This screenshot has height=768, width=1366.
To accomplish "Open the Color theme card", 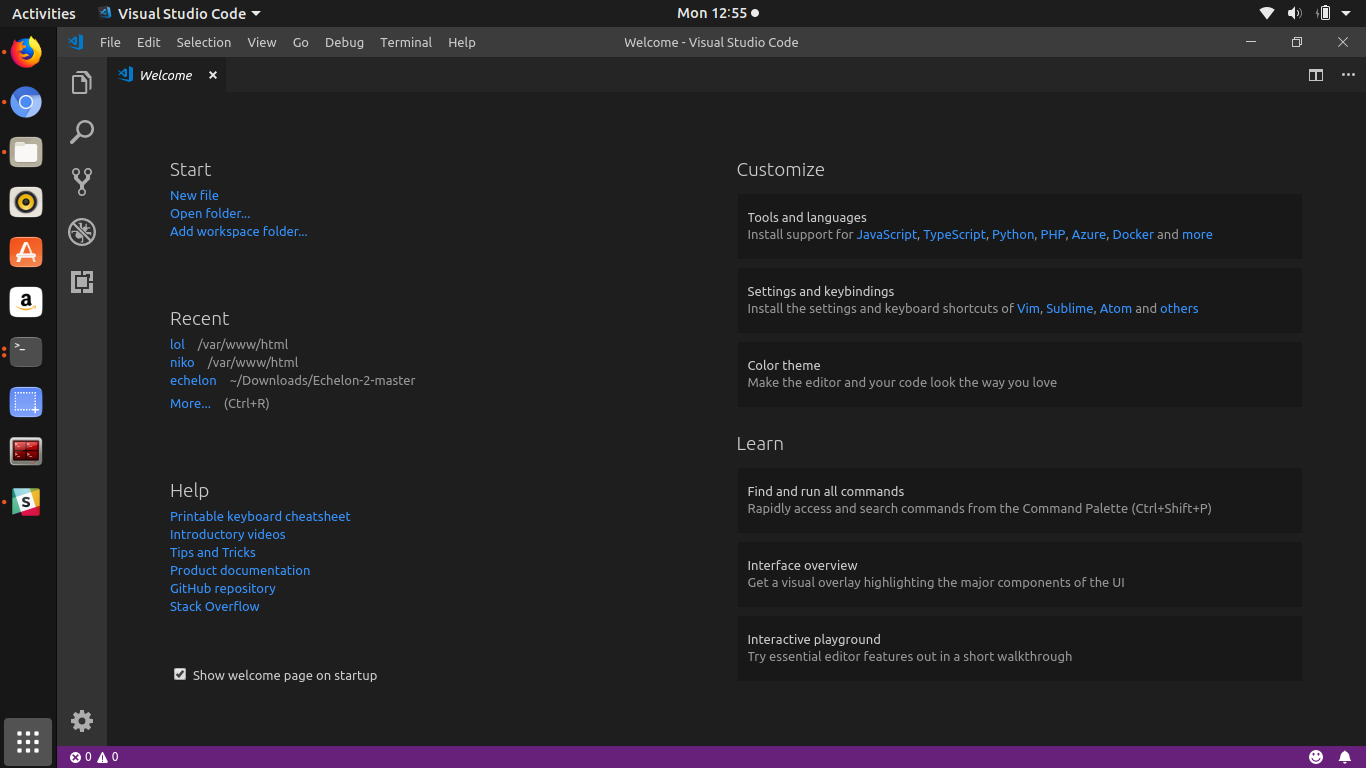I will 1020,374.
